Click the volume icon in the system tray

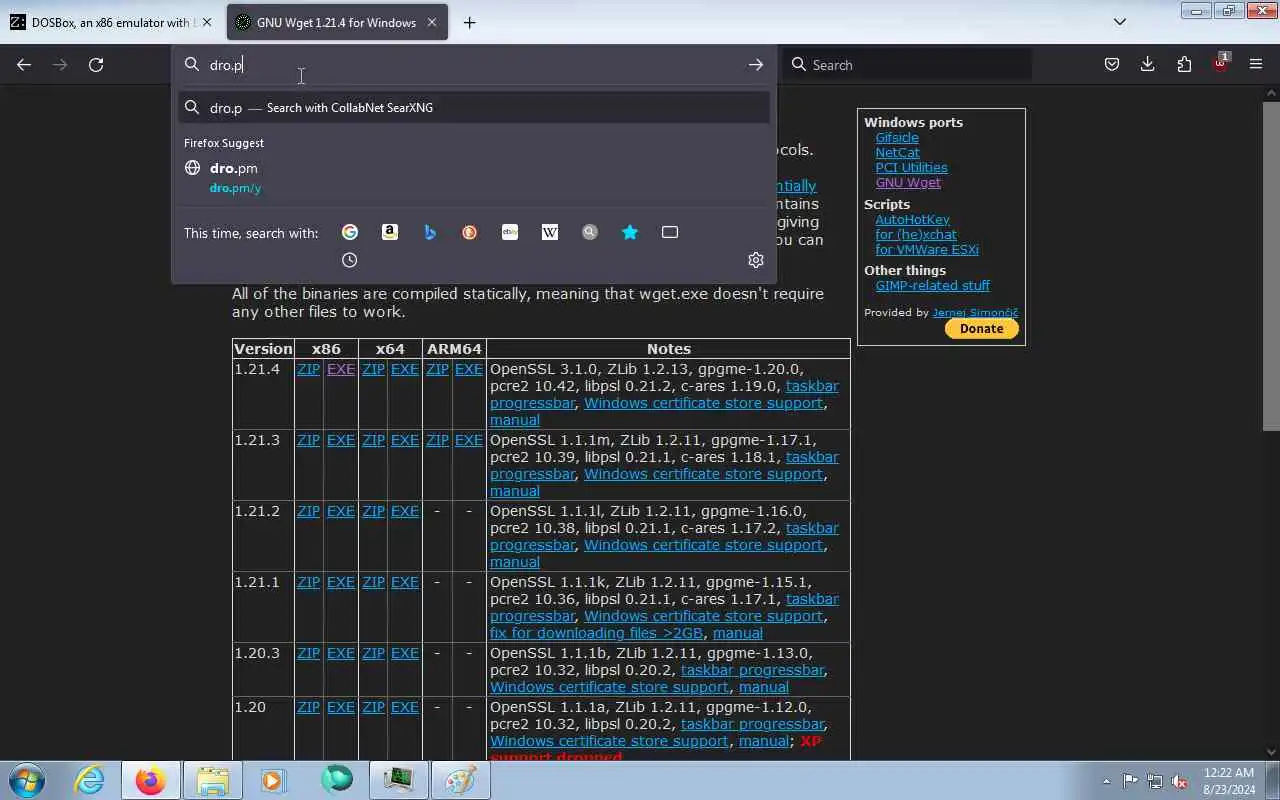tap(1180, 781)
